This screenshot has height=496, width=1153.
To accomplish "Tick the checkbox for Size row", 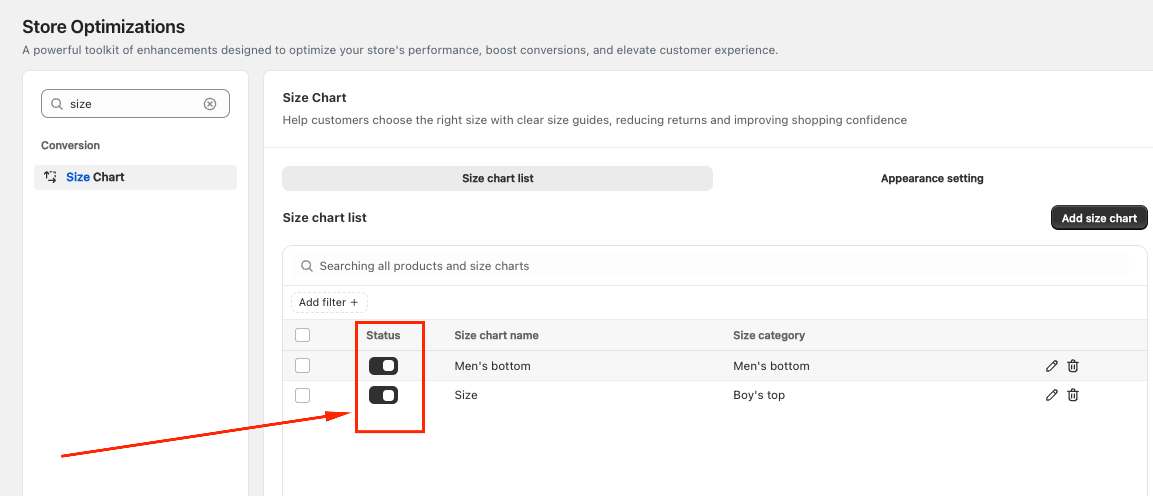I will (x=303, y=395).
